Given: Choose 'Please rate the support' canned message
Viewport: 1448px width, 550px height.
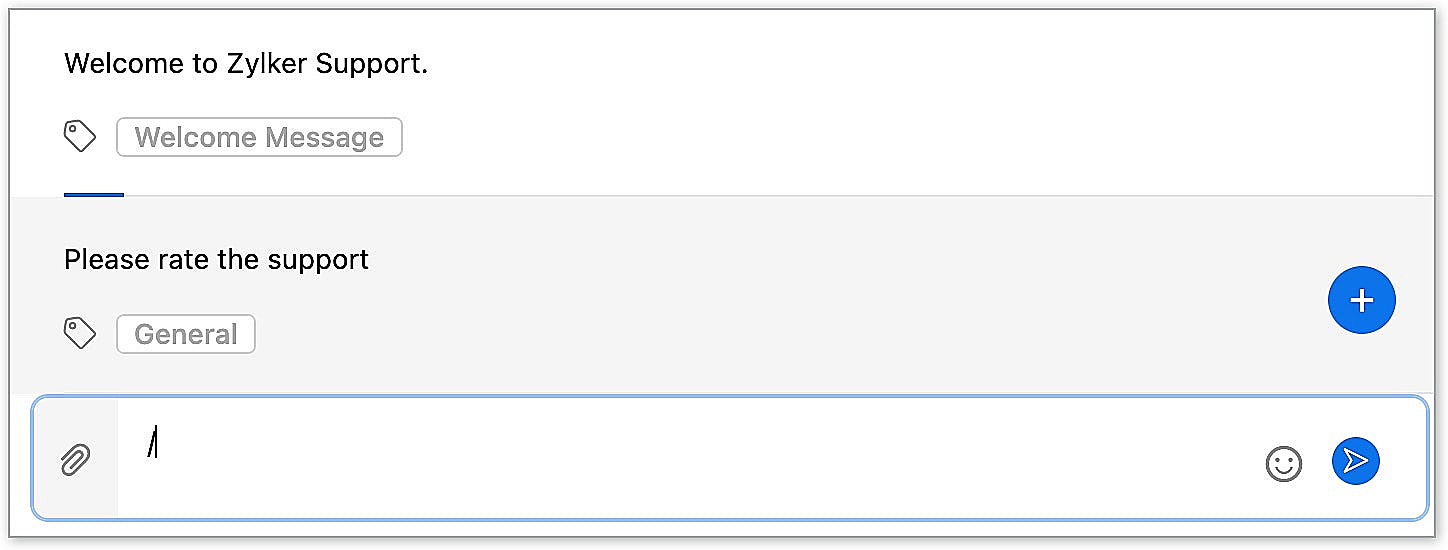Looking at the screenshot, I should tap(216, 260).
